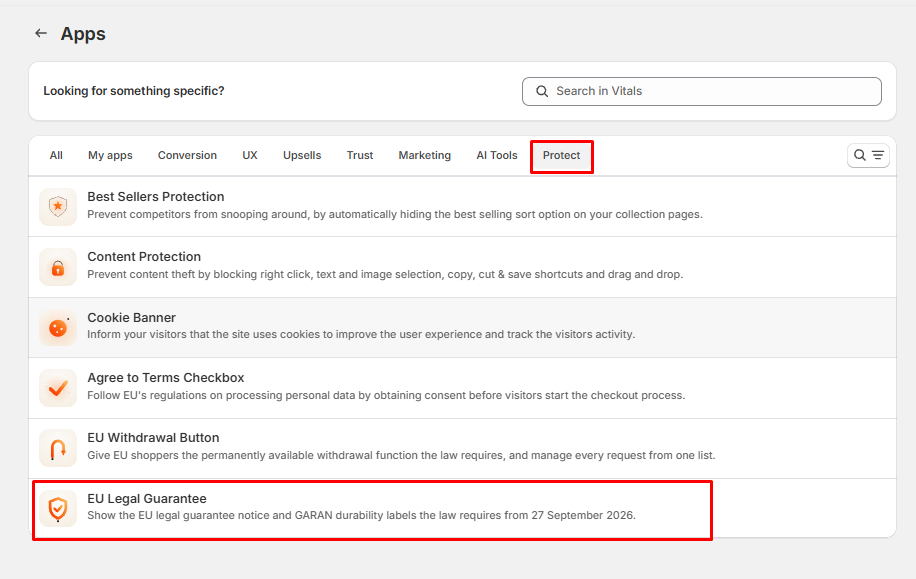Open the EU Legal Guarantee app title
The image size is (916, 579).
pos(147,498)
